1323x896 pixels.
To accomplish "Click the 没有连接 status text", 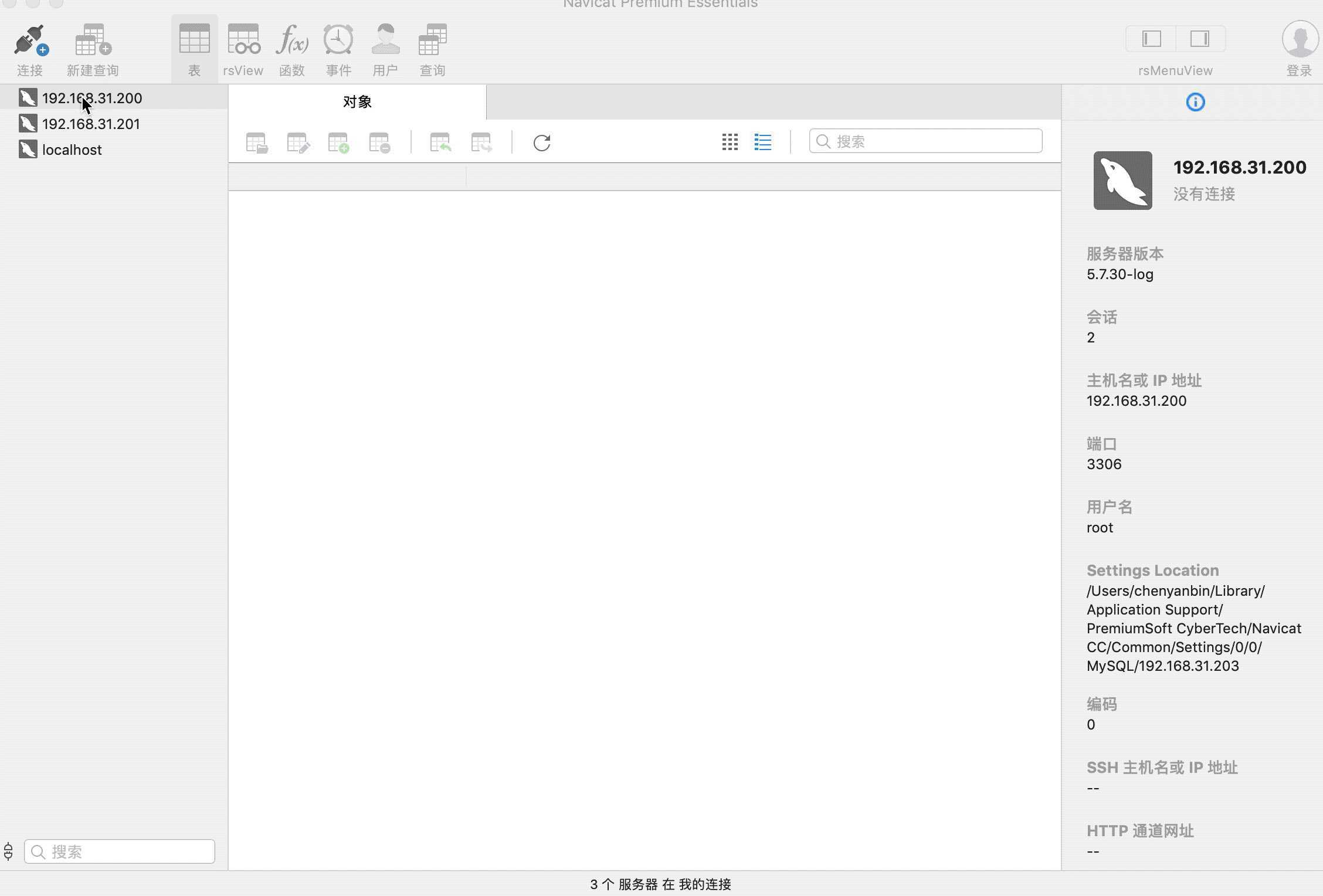I will point(1204,194).
